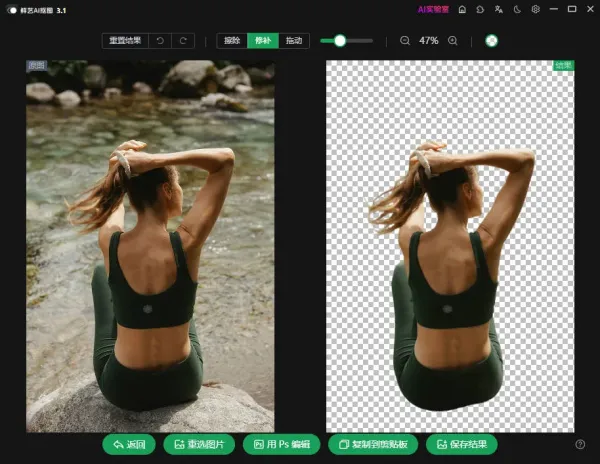The image size is (600, 464).
Task: Click the zoom in magnifier icon
Action: tap(453, 41)
